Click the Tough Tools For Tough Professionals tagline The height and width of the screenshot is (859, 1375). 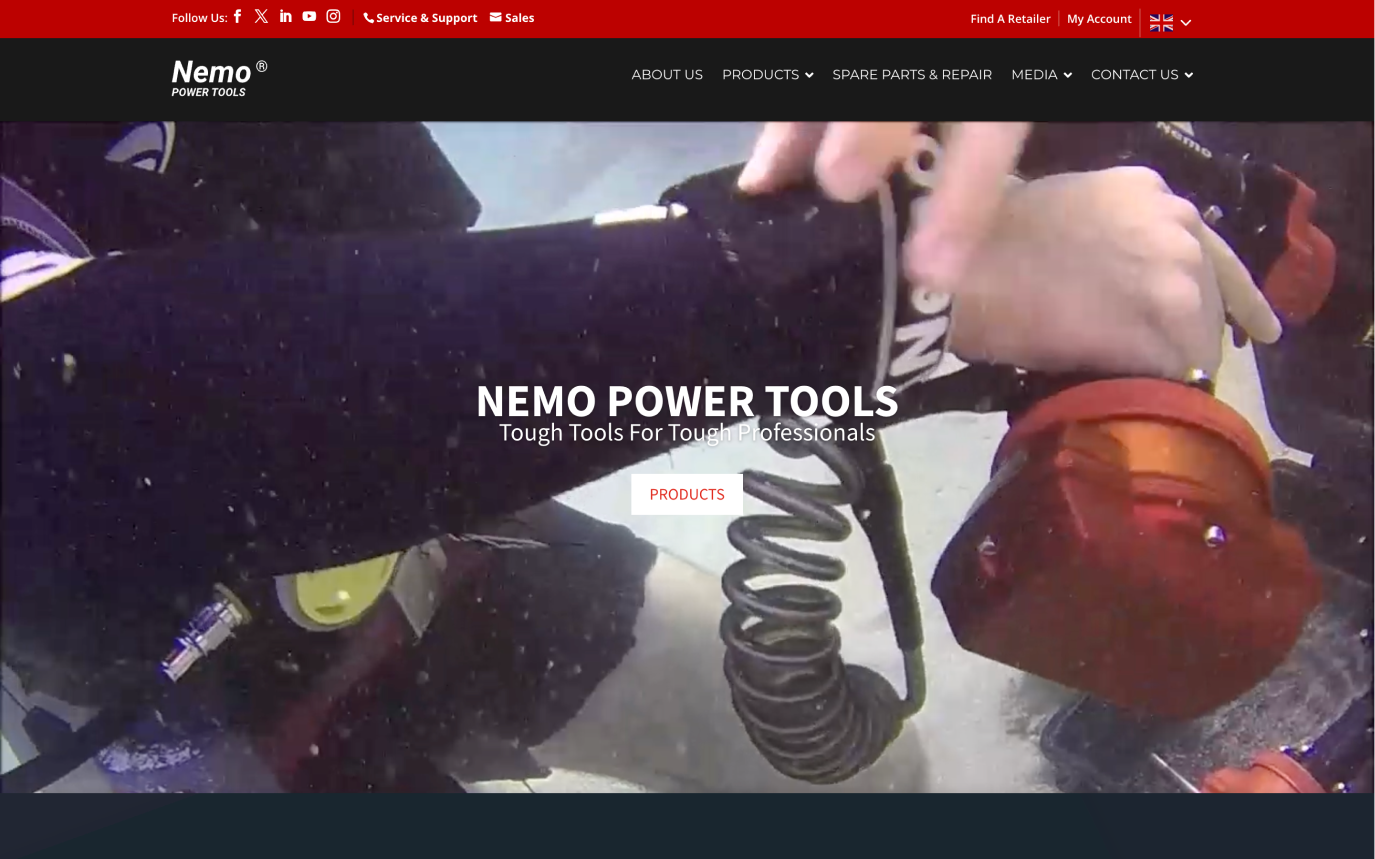(687, 433)
